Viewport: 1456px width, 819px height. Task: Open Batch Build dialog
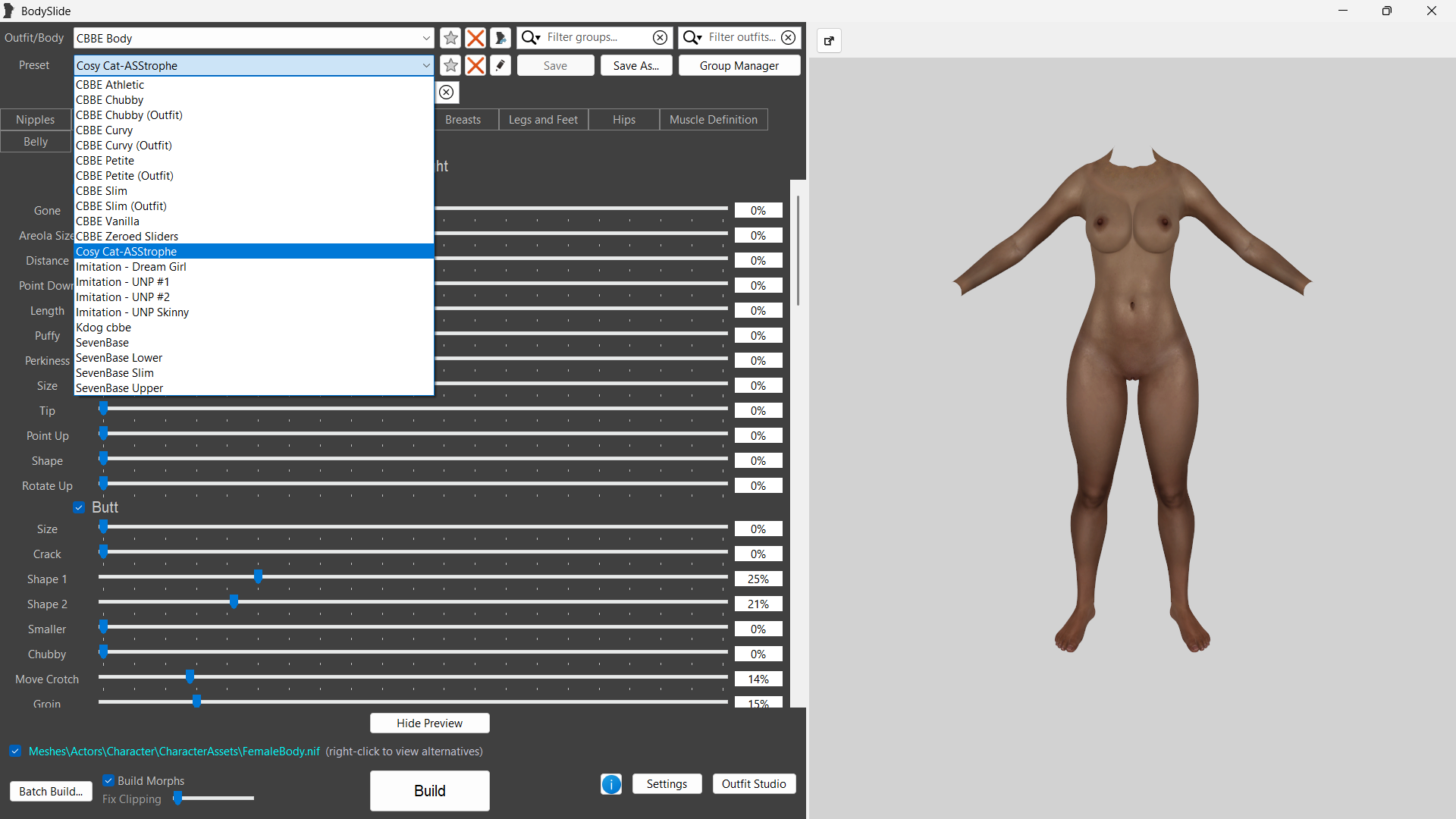click(x=51, y=792)
